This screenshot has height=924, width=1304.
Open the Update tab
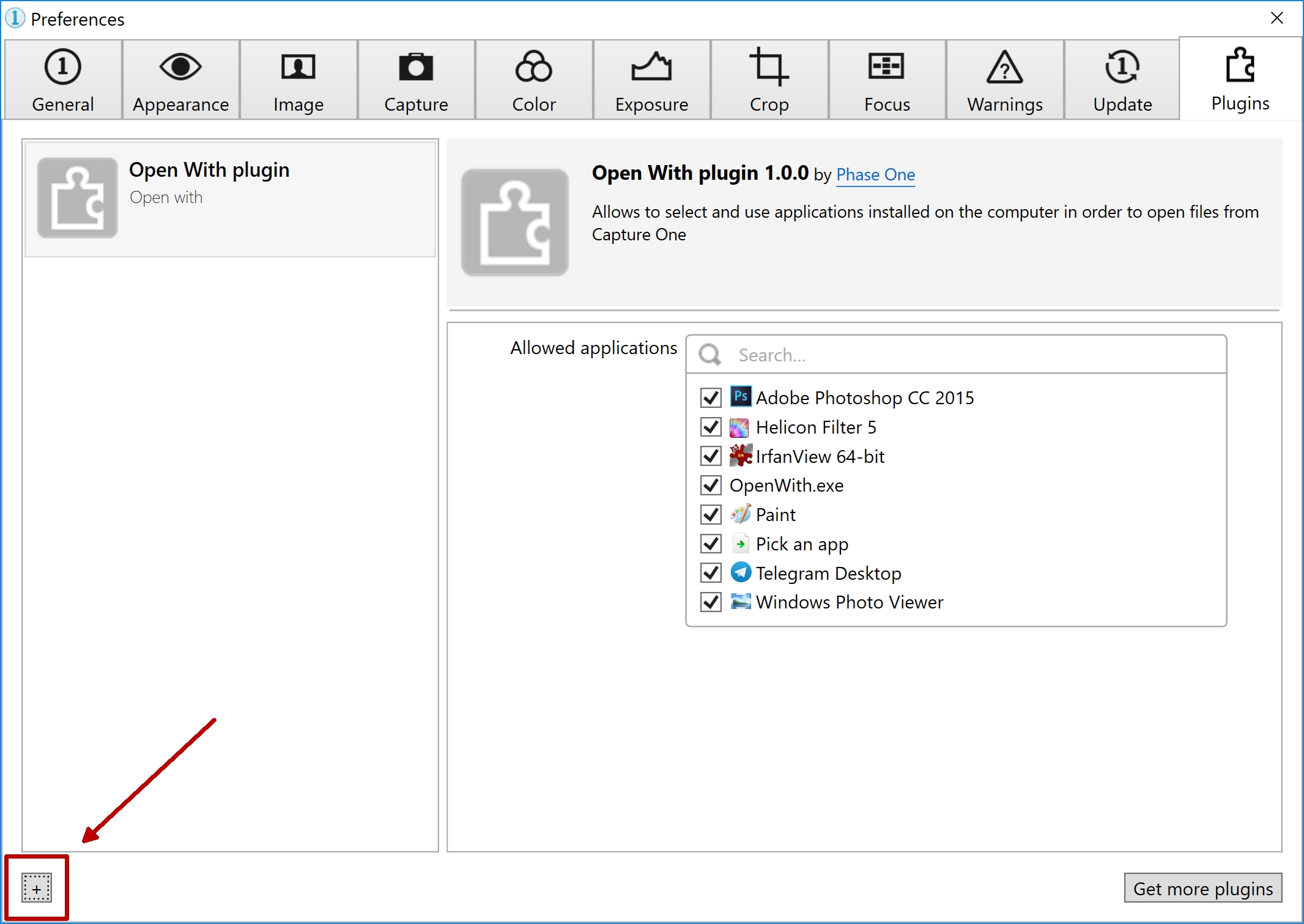click(1122, 79)
